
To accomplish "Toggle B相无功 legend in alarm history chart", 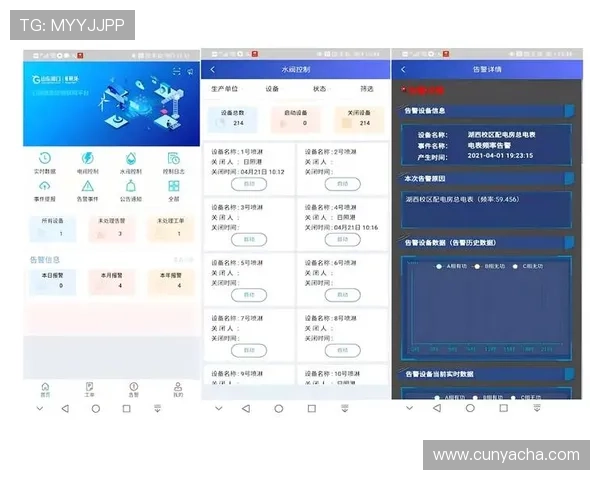I will point(489,266).
